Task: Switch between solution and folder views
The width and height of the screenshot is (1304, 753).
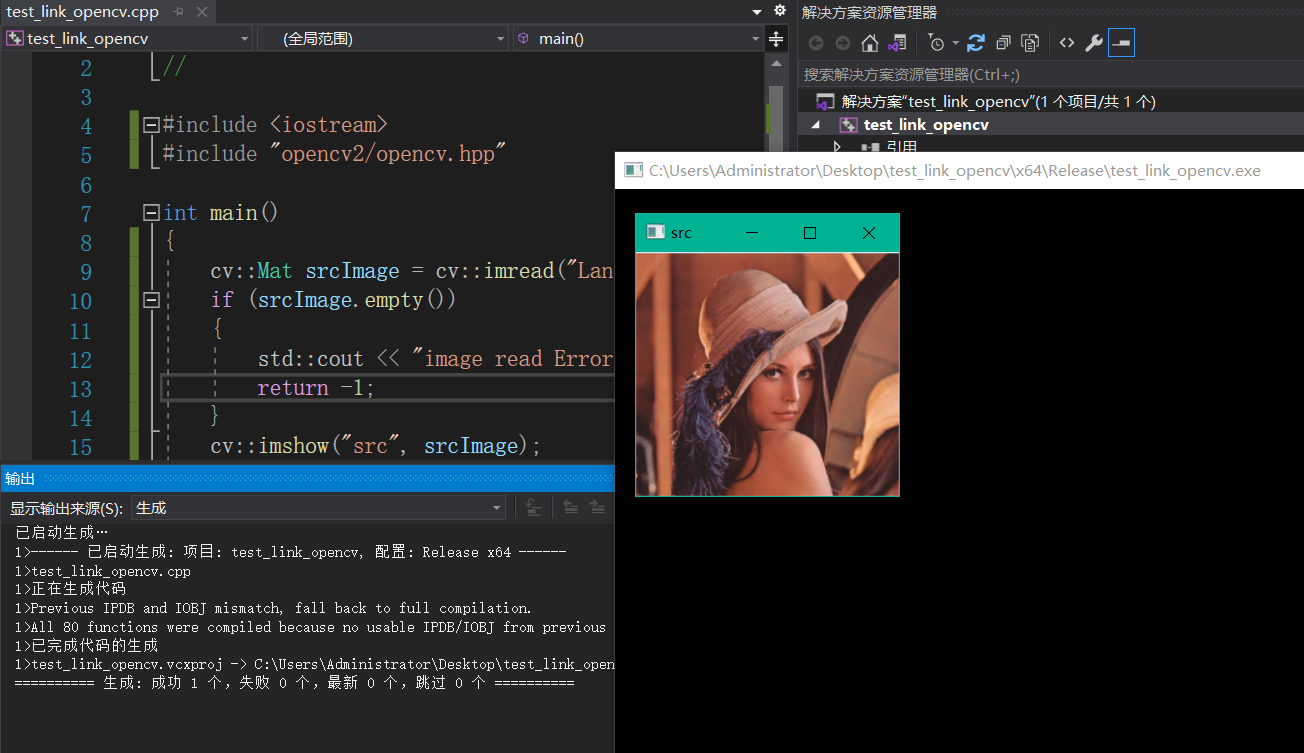Action: 897,43
